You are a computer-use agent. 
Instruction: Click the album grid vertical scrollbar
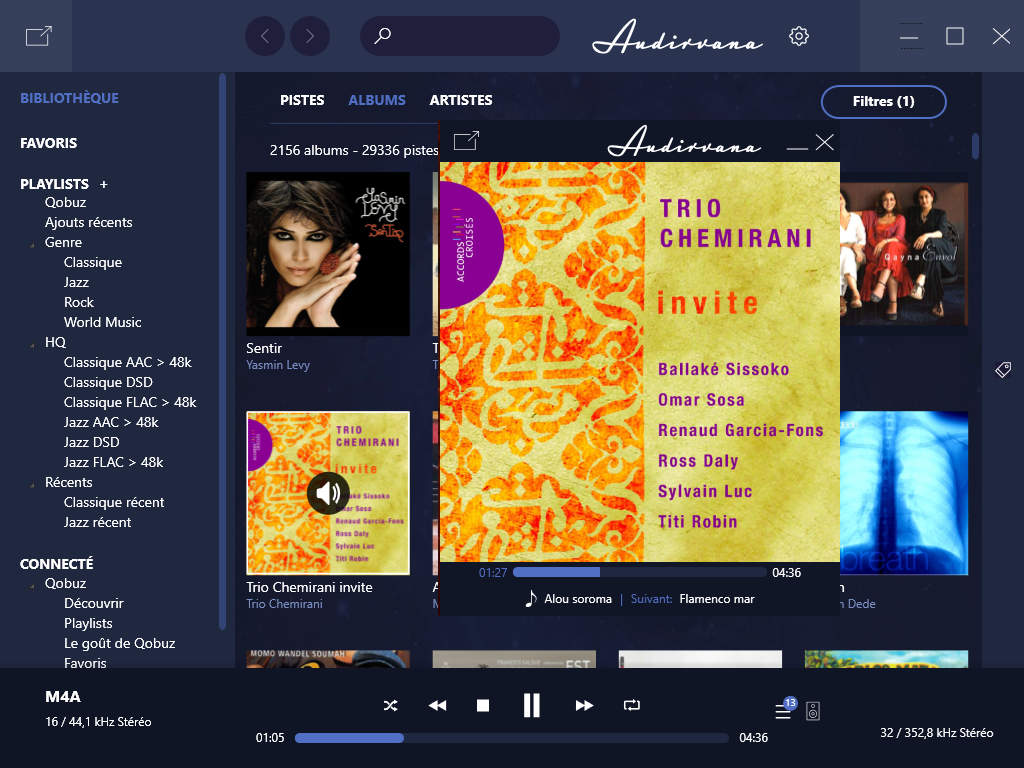975,146
